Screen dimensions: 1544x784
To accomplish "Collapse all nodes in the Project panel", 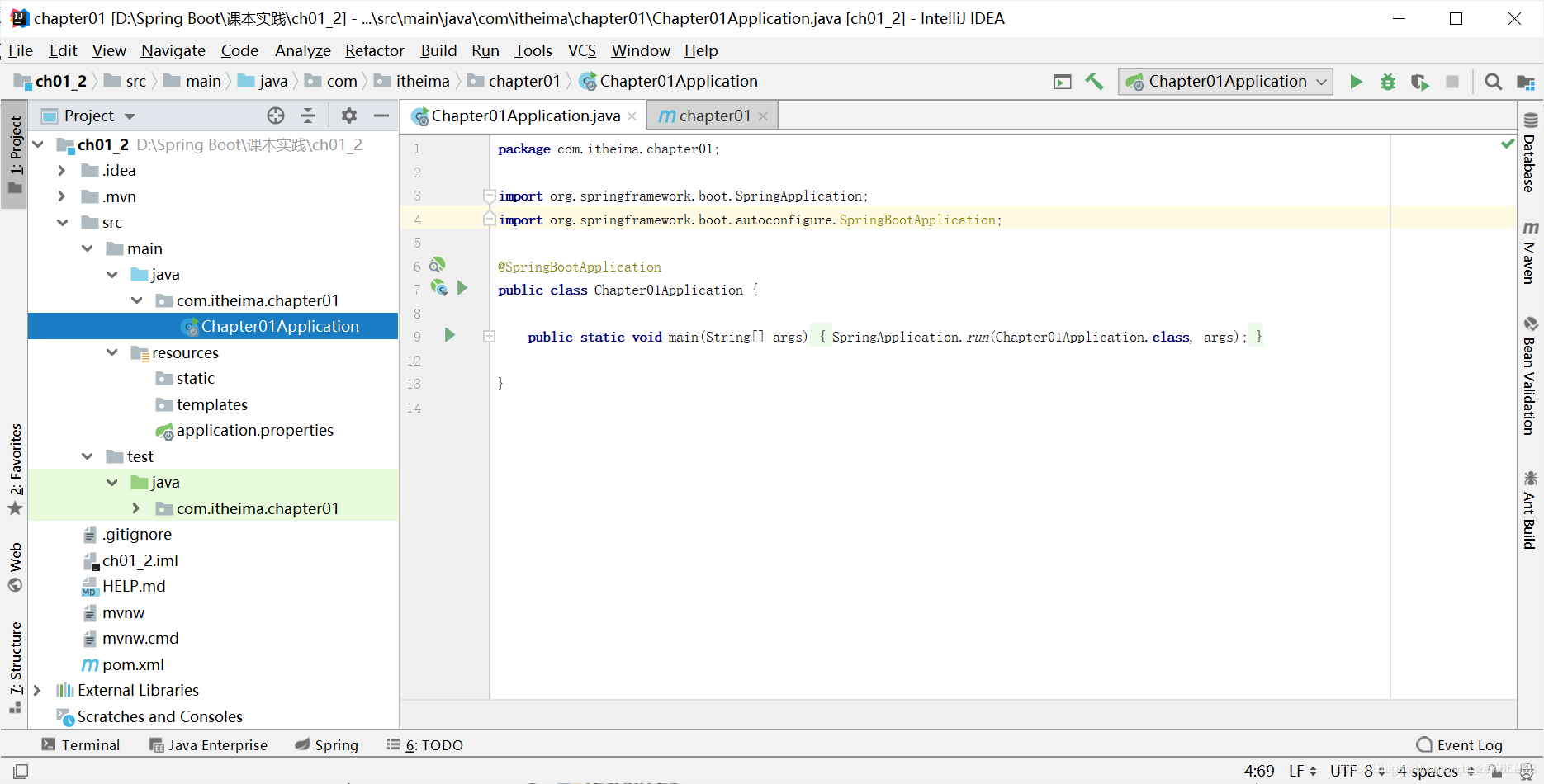I will tap(308, 116).
